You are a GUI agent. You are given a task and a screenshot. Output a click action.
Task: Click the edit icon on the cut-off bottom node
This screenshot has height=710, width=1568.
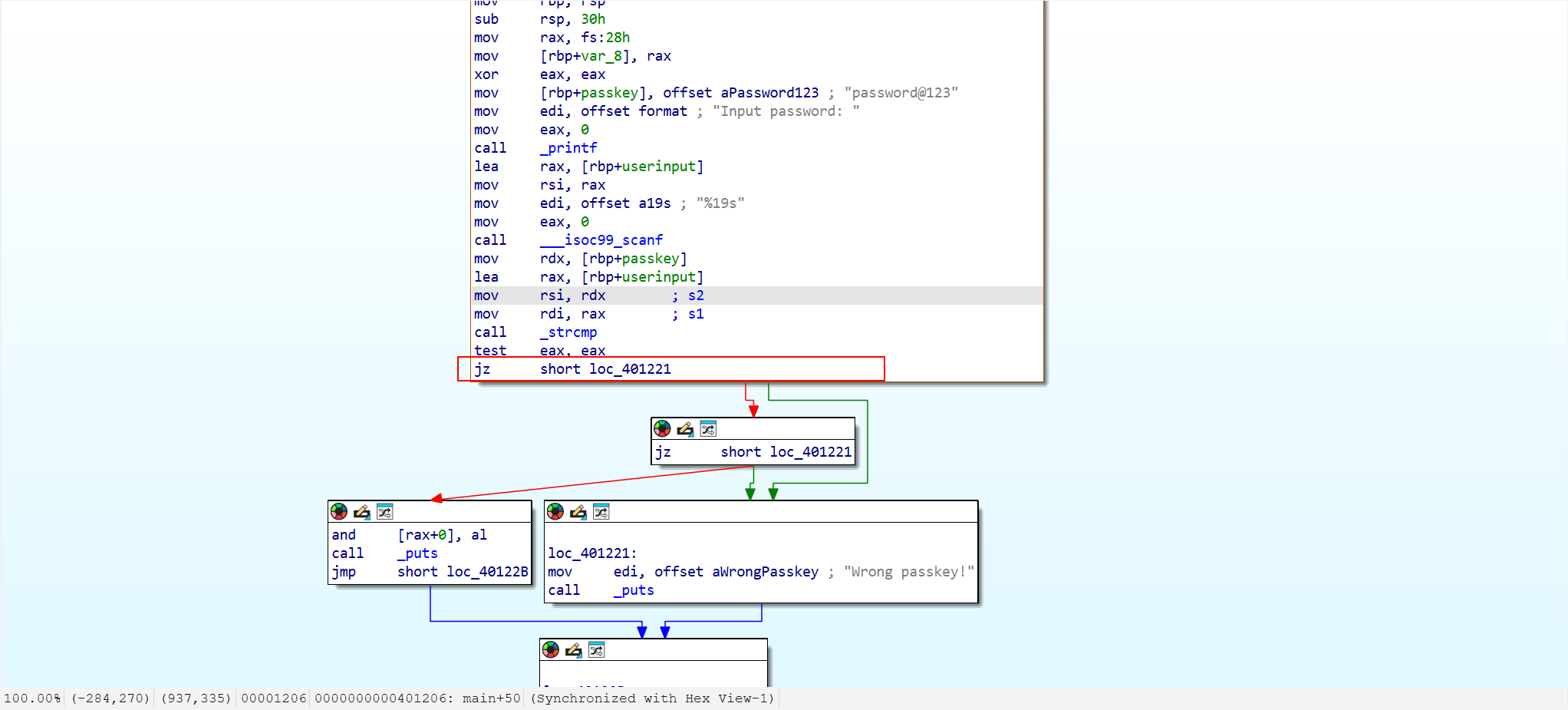pyautogui.click(x=573, y=649)
